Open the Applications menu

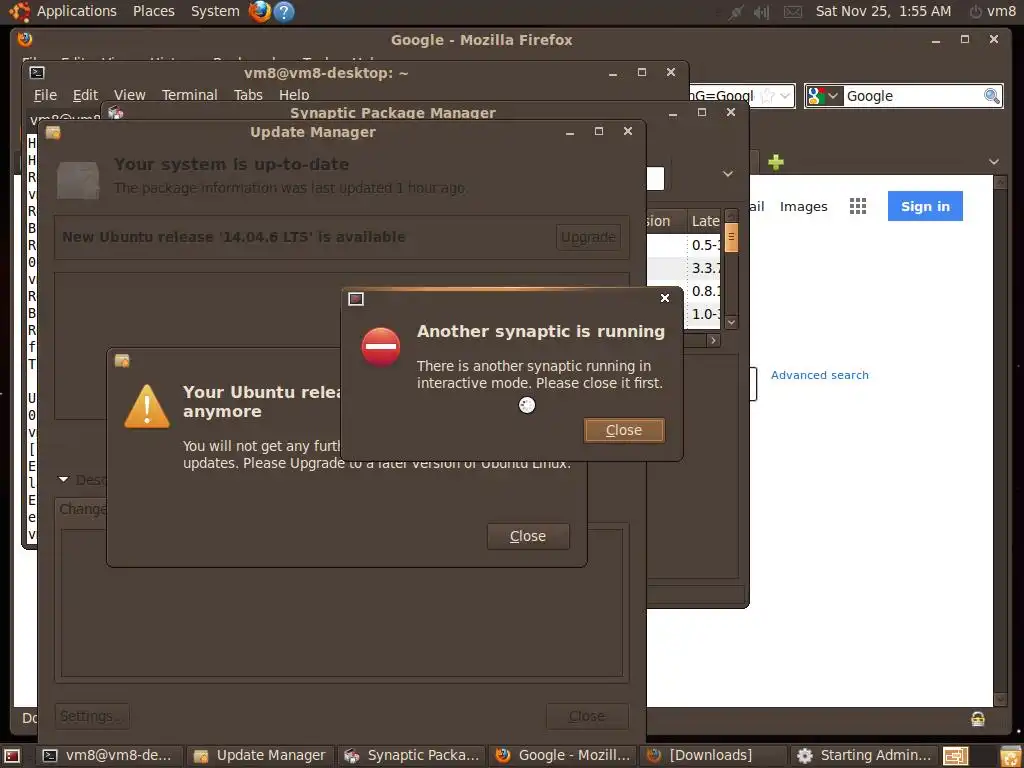[76, 11]
